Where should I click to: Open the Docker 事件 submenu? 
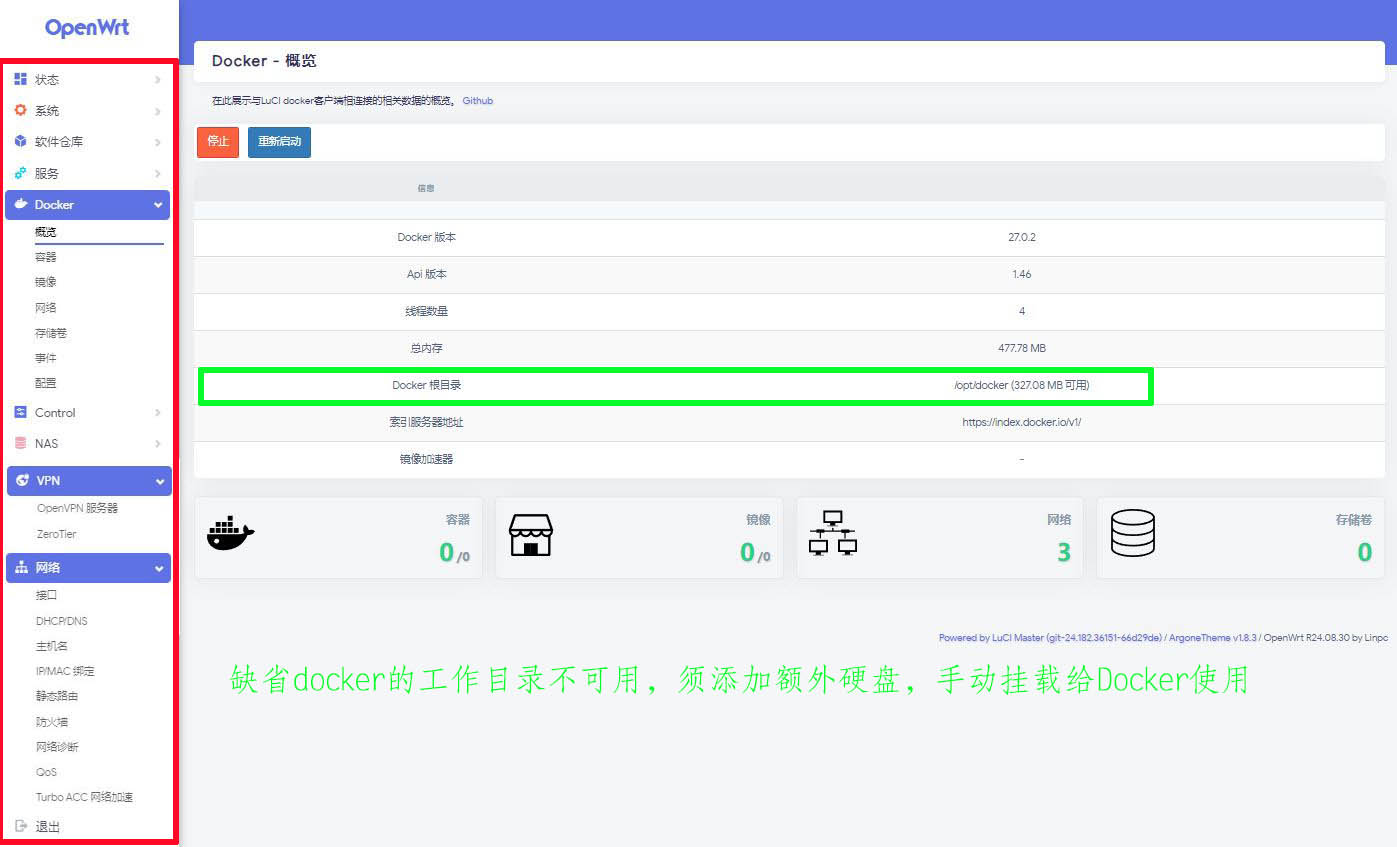tap(46, 358)
